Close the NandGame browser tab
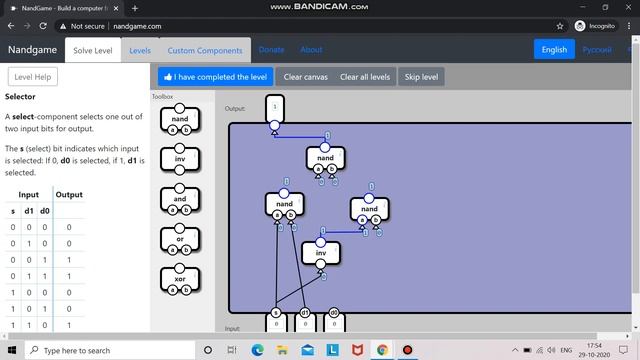This screenshot has width=640, height=360. pos(116,8)
